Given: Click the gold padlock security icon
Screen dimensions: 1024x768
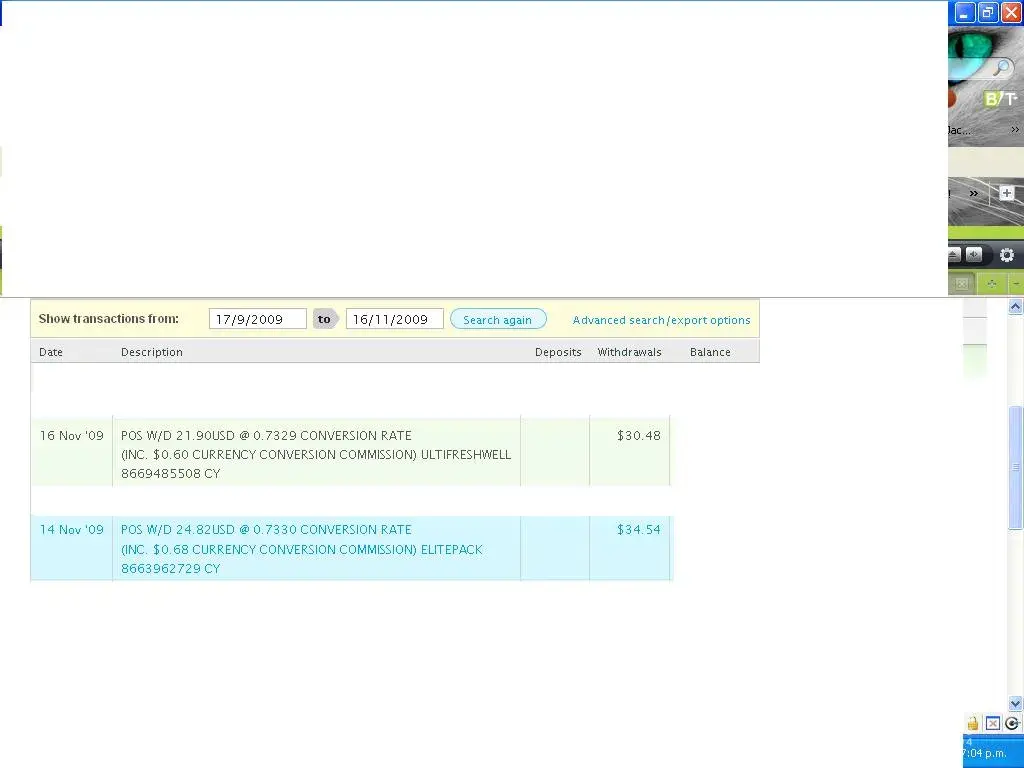Looking at the screenshot, I should pyautogui.click(x=972, y=723).
